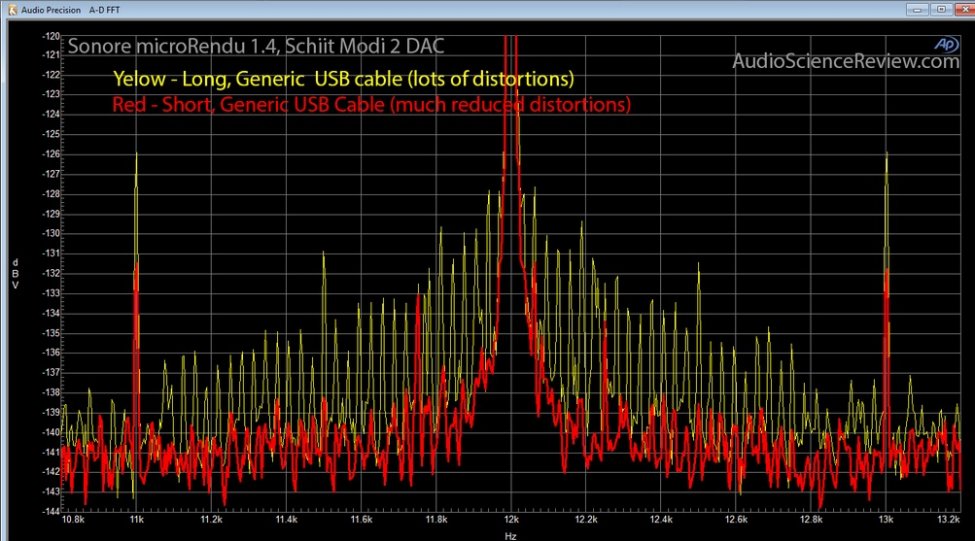Click the 'dBV' vertical axis label
Viewport: 975px width, 541px height.
pos(16,274)
